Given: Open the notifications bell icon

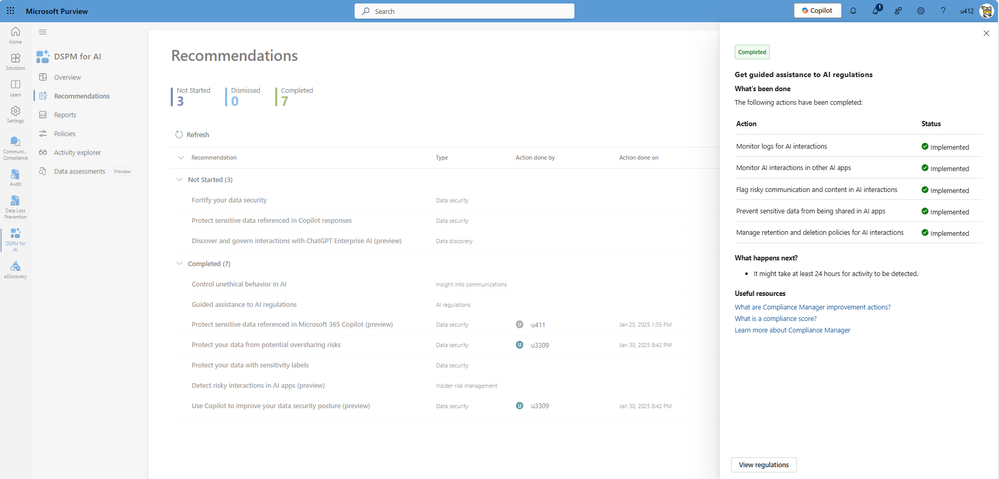Looking at the screenshot, I should coord(853,11).
